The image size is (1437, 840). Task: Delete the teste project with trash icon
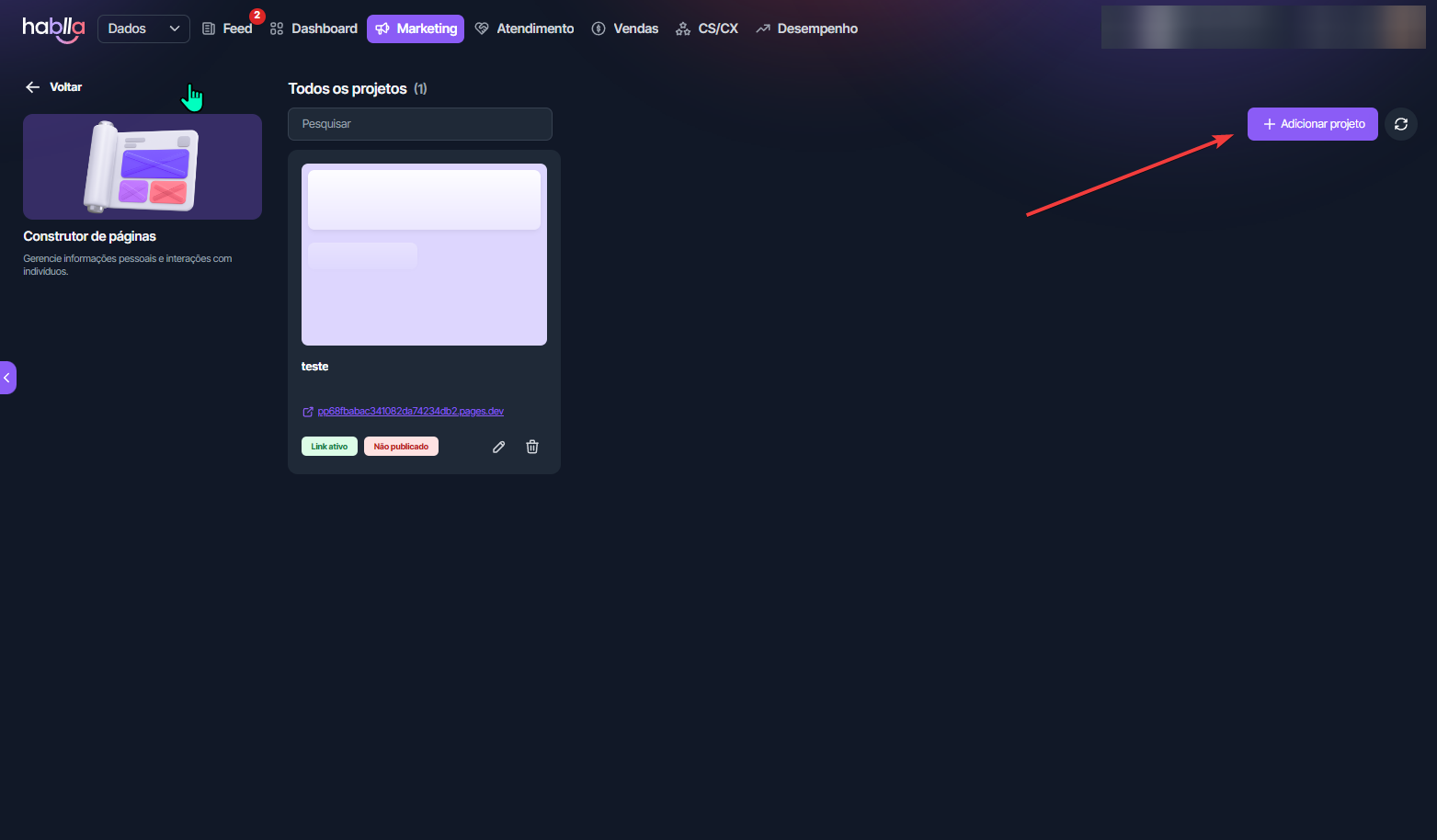pos(532,447)
